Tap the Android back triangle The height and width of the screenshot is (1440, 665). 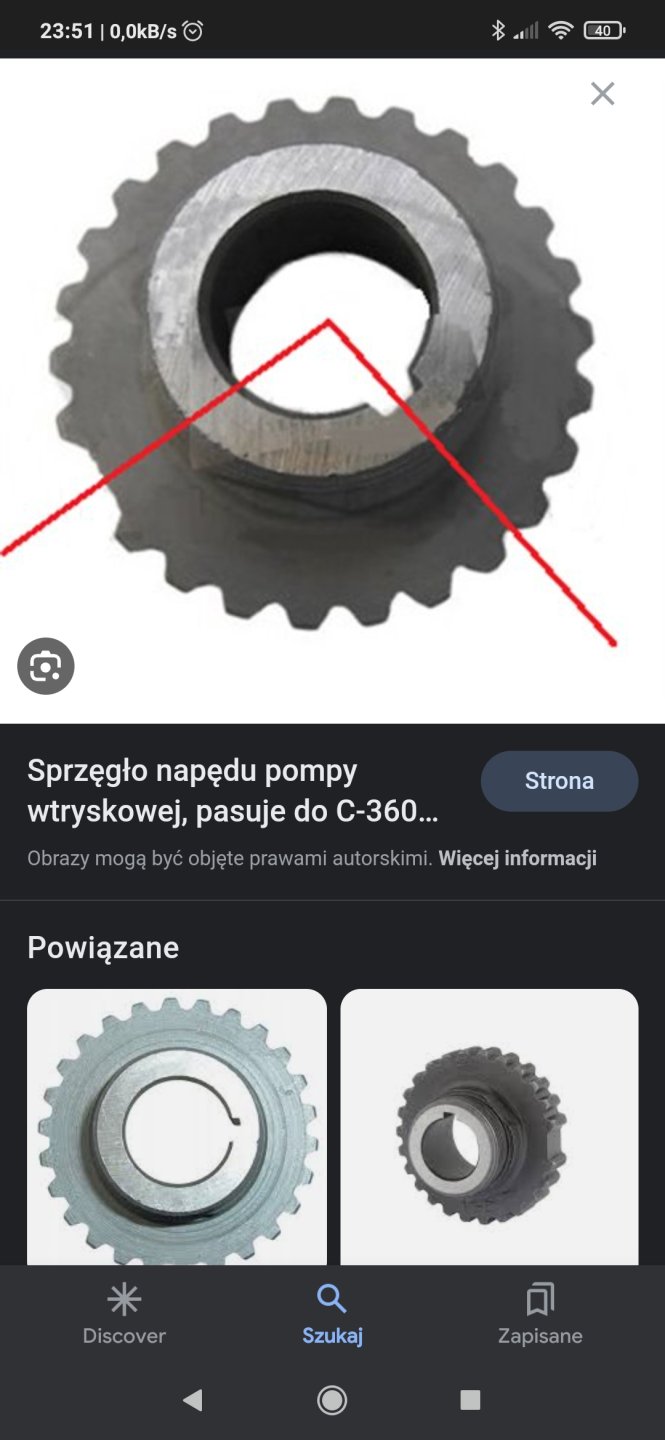193,1400
